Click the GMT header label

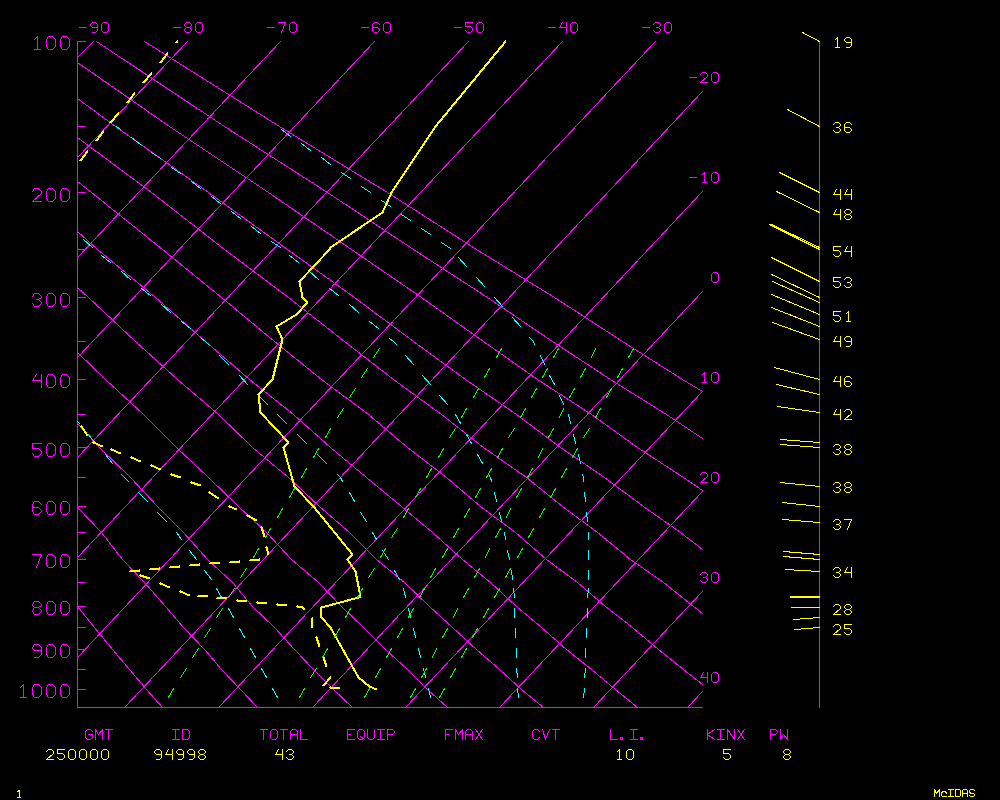click(98, 735)
